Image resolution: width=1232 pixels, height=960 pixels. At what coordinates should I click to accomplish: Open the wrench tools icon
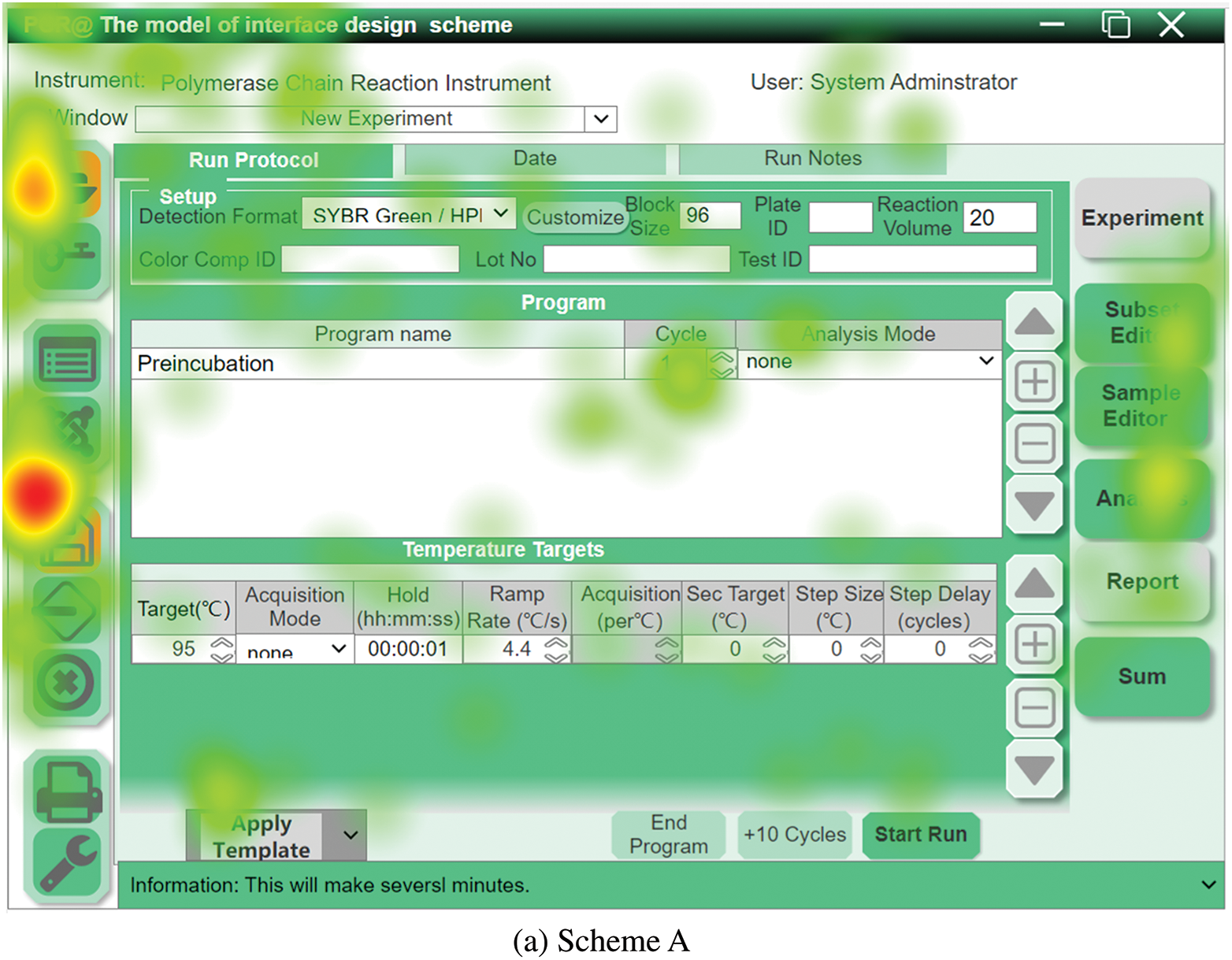pos(69,864)
